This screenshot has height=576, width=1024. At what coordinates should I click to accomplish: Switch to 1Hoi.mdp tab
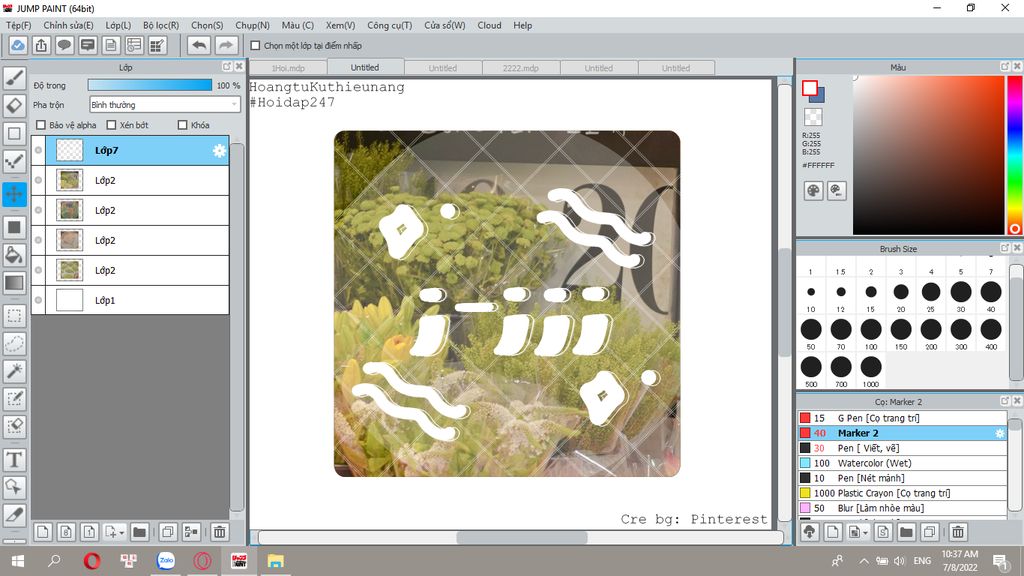point(288,68)
